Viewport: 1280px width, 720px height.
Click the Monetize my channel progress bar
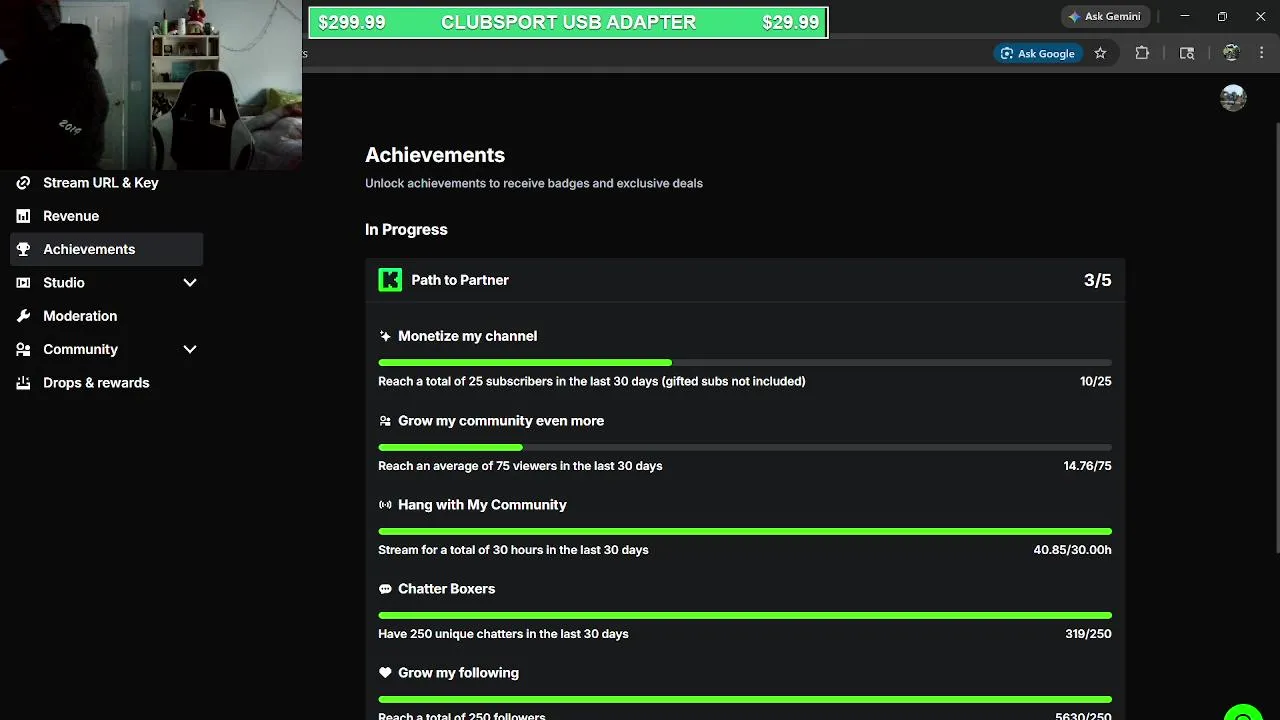pyautogui.click(x=745, y=362)
